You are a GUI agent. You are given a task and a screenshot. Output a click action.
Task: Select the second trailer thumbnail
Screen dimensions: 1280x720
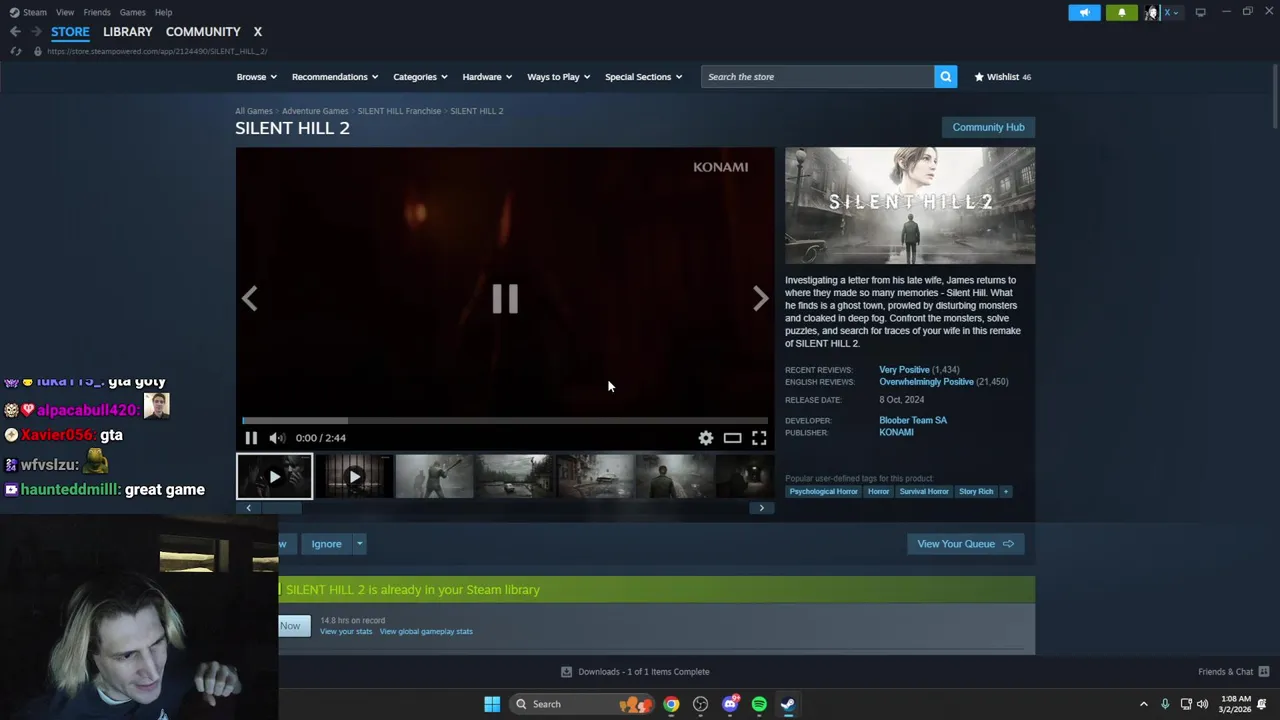point(354,477)
